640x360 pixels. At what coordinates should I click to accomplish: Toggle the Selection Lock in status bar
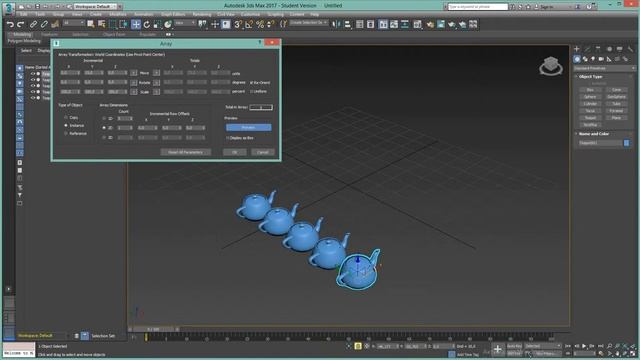point(358,346)
